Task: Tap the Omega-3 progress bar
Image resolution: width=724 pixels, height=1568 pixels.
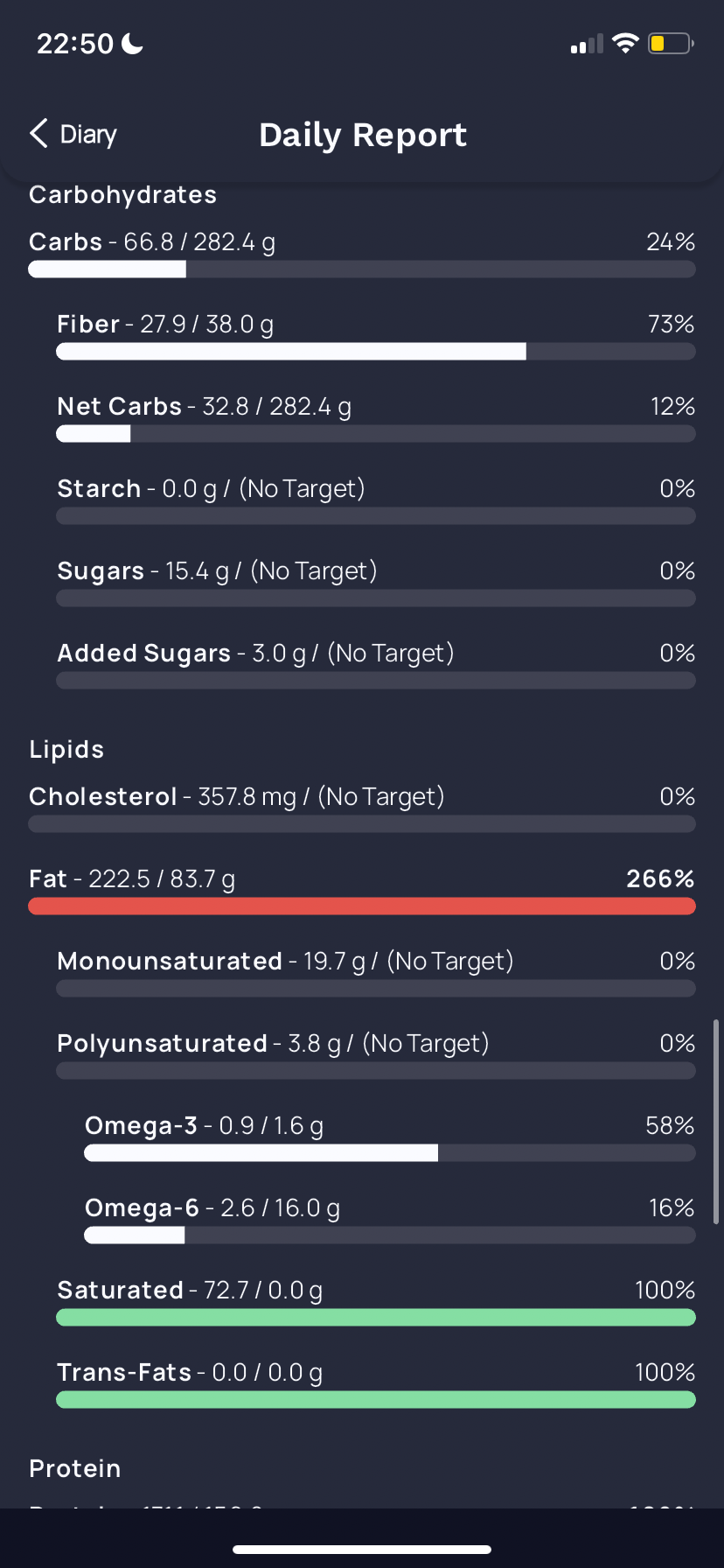Action: 390,1153
